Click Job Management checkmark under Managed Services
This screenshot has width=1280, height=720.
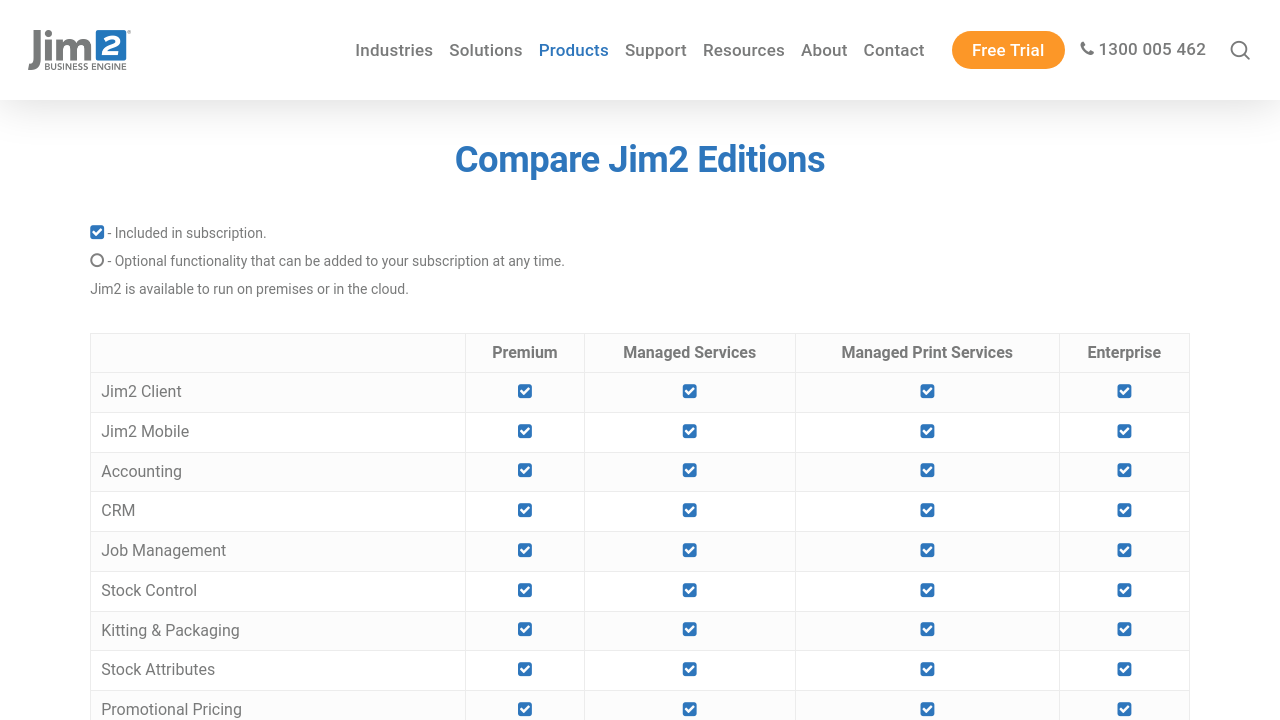(x=690, y=550)
